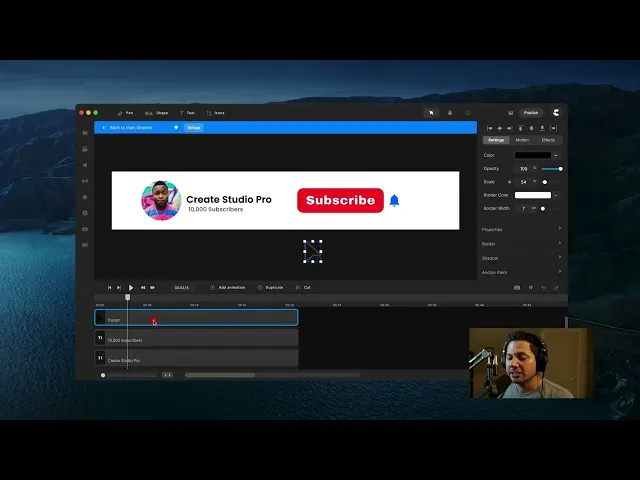Image resolution: width=640 pixels, height=480 pixels.
Task: Toggle the Scale lock icon
Action: tap(509, 182)
